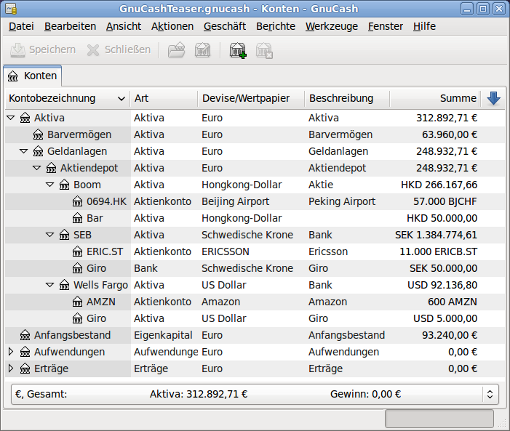Click the 'Beijing Airport' security cell
This screenshot has height=431, width=510.
coord(235,202)
